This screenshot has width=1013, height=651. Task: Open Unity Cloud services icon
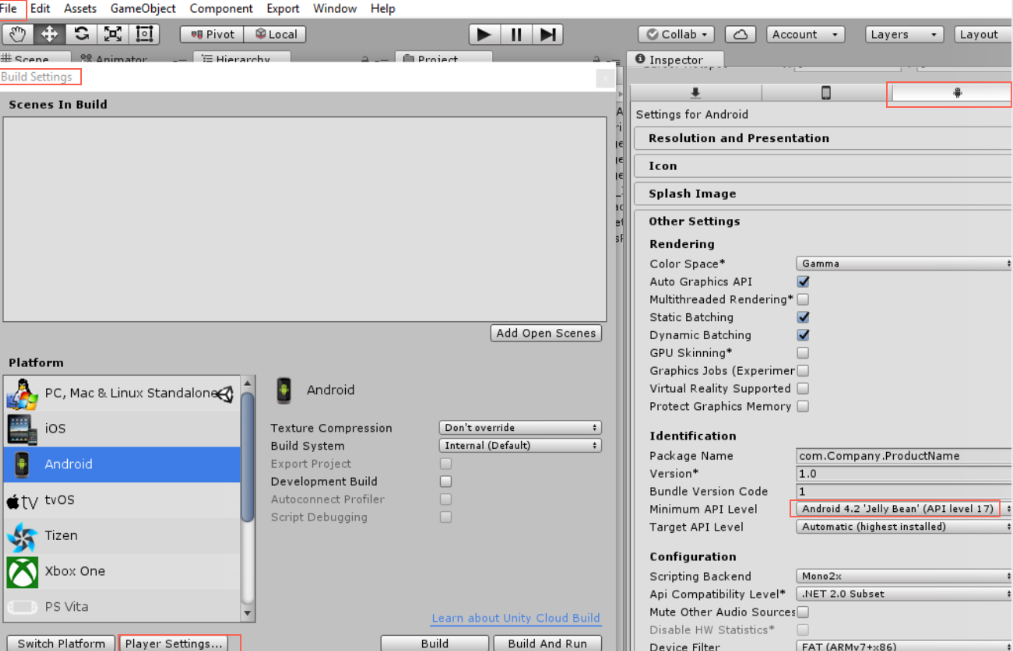coord(740,34)
